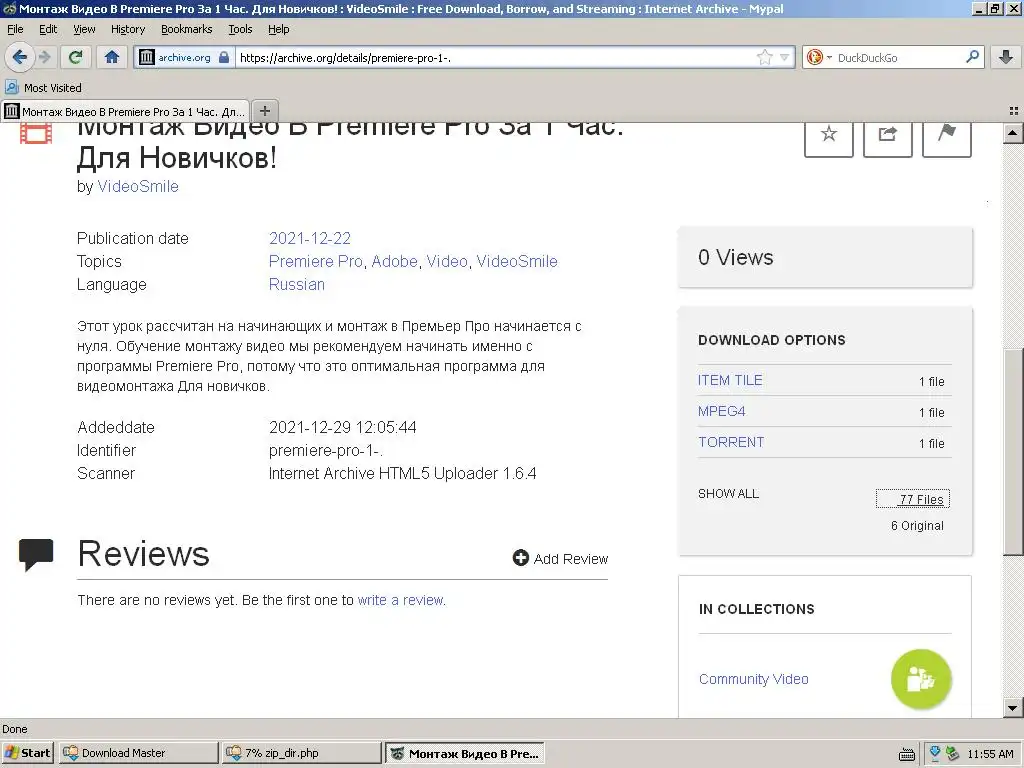Open the VideoSmile topic link
Image resolution: width=1024 pixels, height=768 pixels.
point(517,261)
